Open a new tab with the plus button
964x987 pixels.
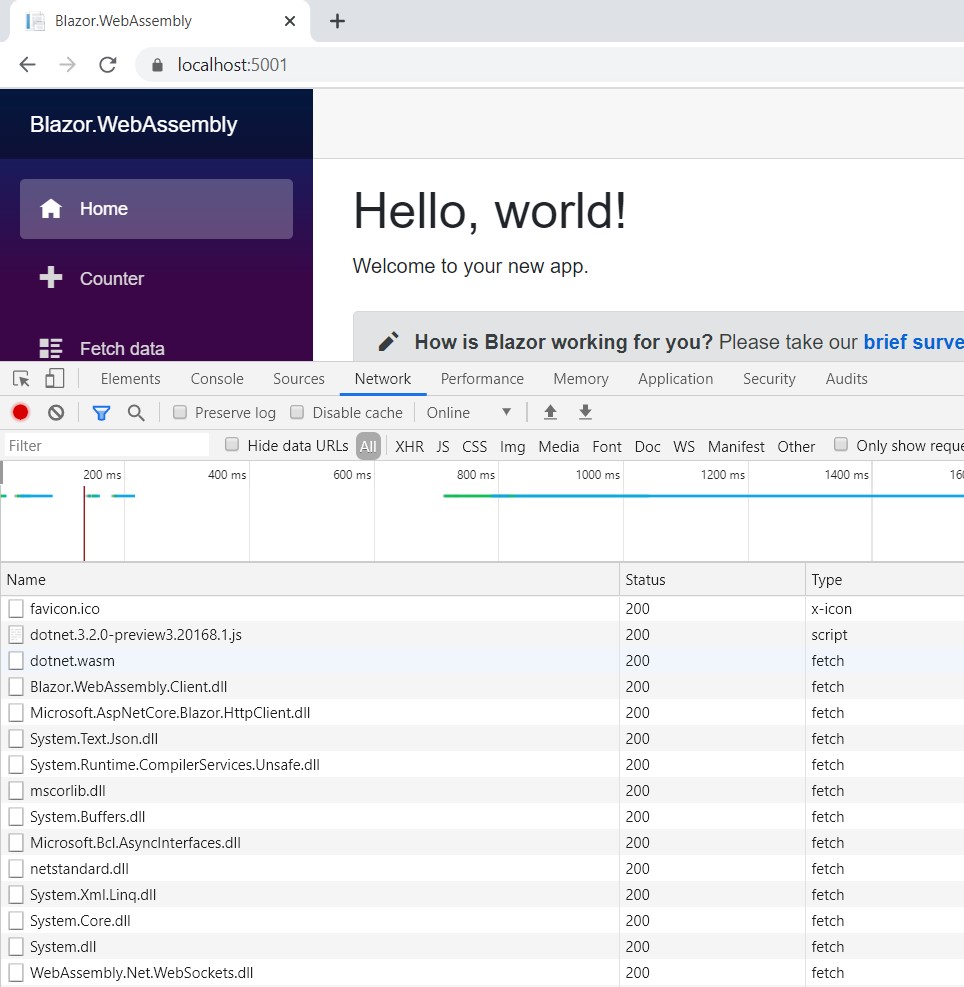click(337, 21)
